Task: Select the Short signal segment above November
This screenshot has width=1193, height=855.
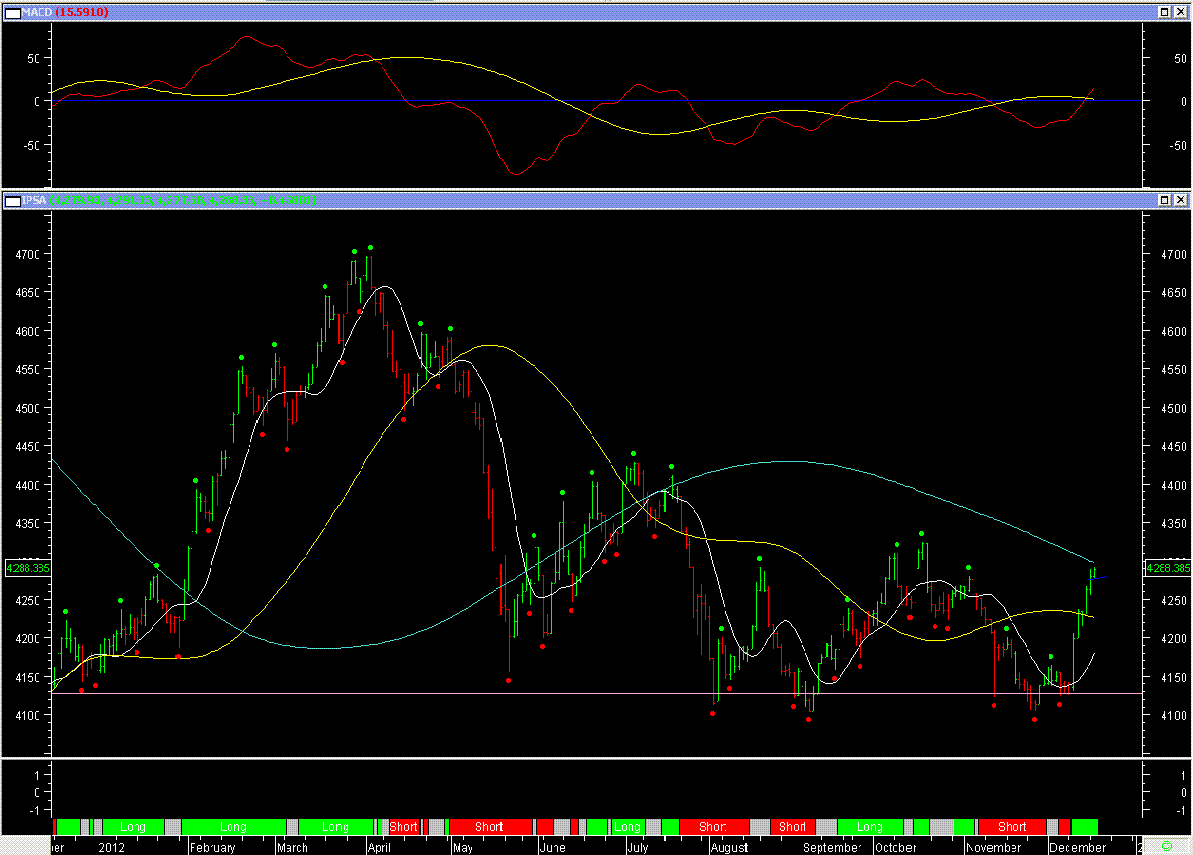Action: click(1011, 827)
